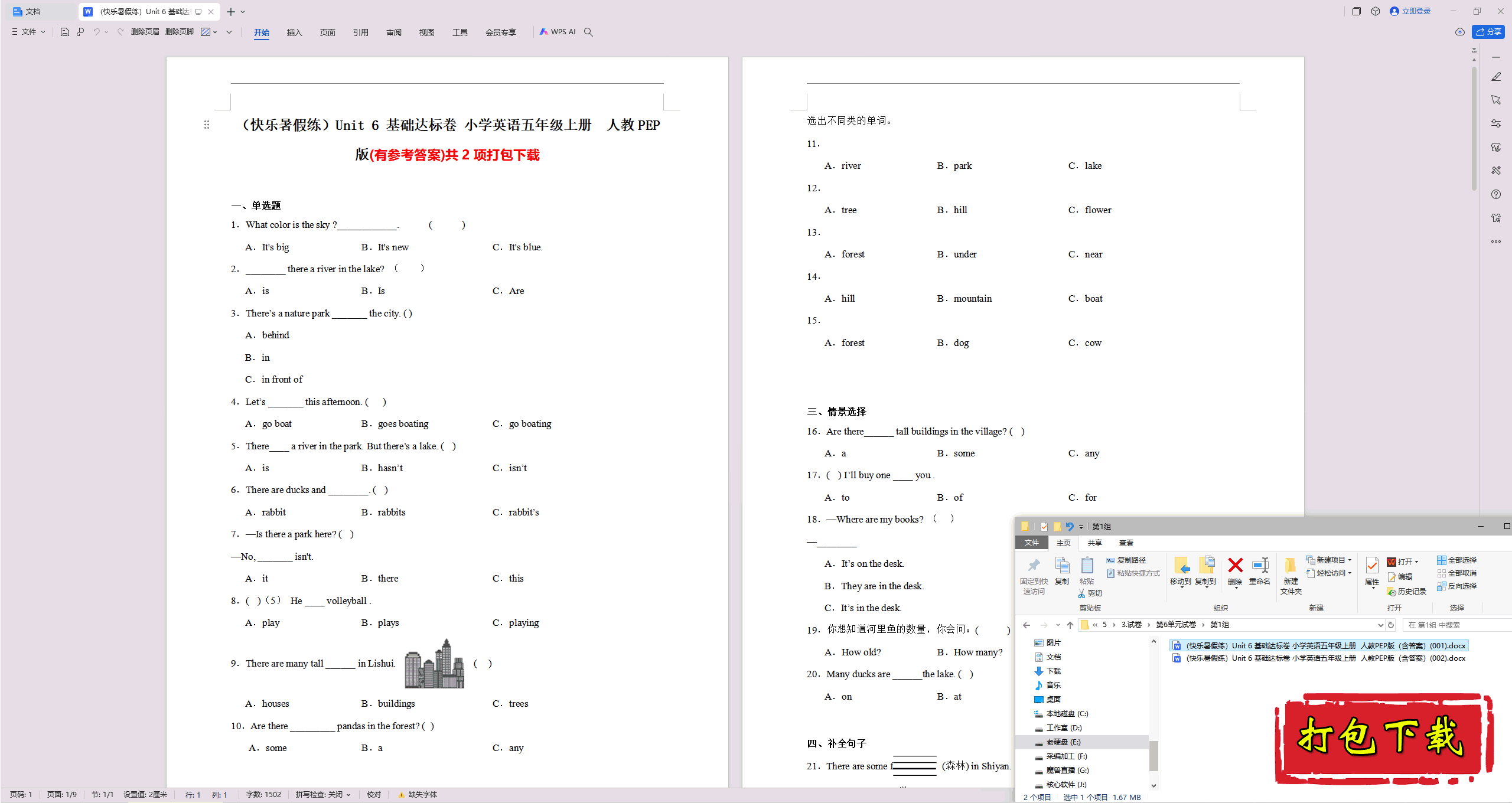Click the cloud upload icon
Viewport: 1512px width, 803px height.
1459,32
